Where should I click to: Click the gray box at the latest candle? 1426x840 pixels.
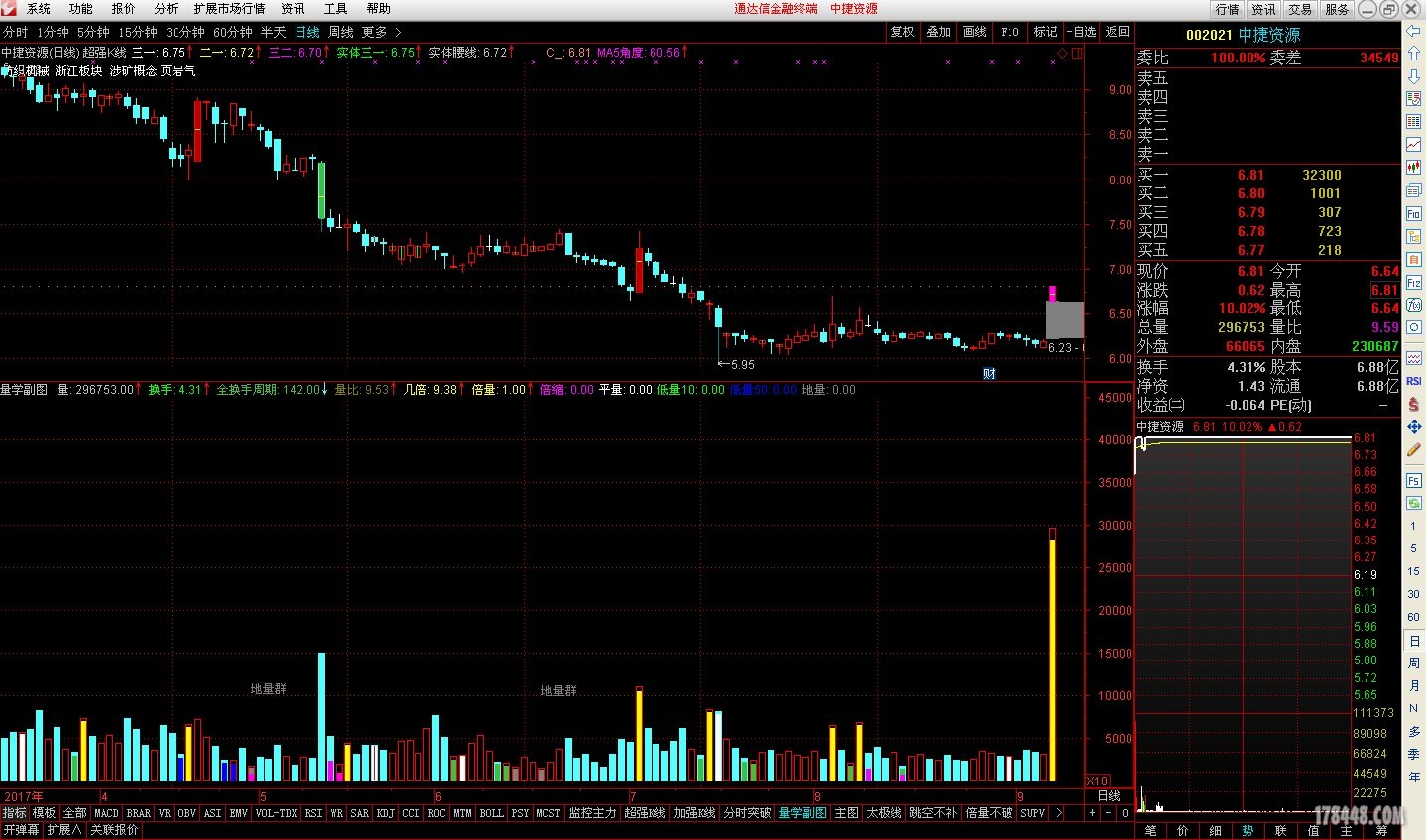(1064, 320)
